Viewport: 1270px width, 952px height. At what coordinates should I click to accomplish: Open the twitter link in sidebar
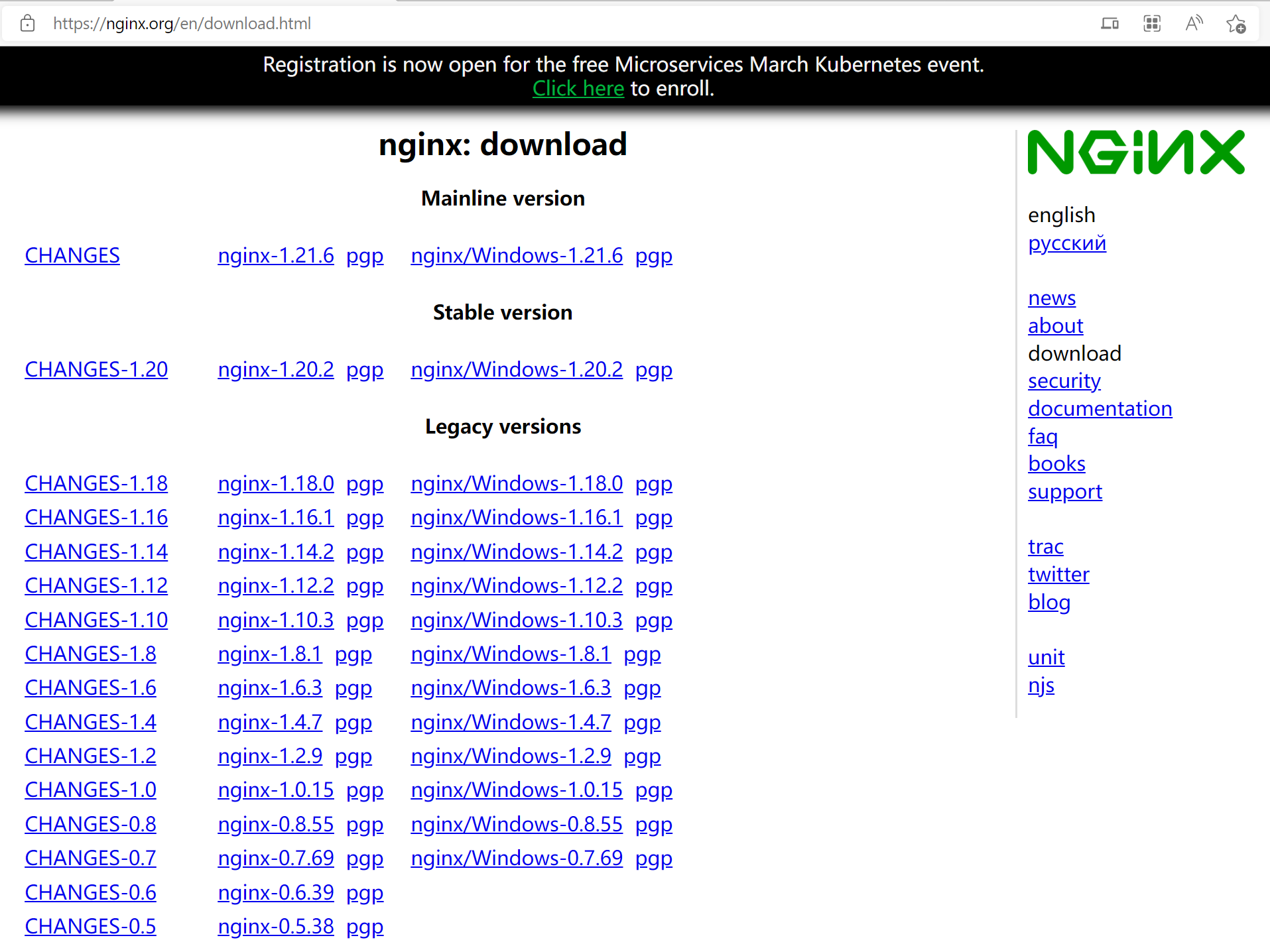click(1058, 574)
